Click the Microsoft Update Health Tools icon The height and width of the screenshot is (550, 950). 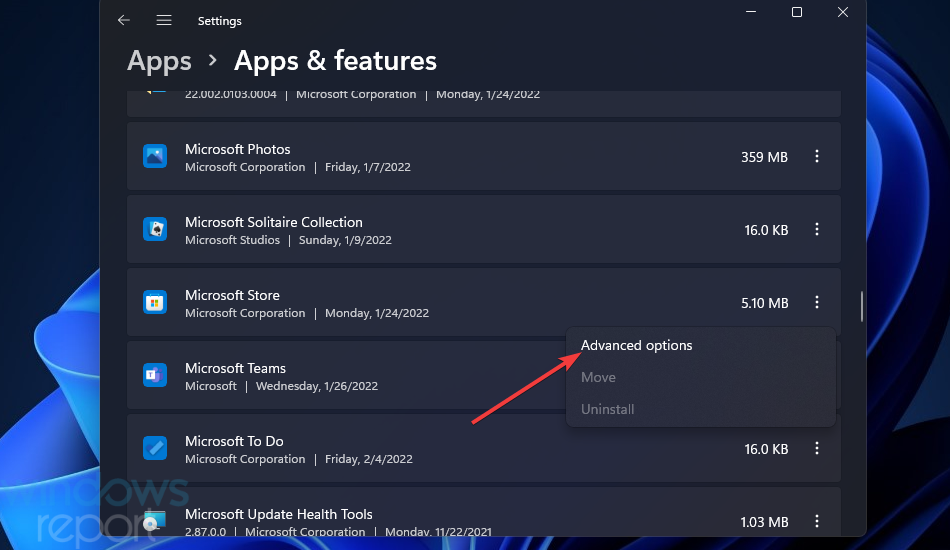point(155,521)
